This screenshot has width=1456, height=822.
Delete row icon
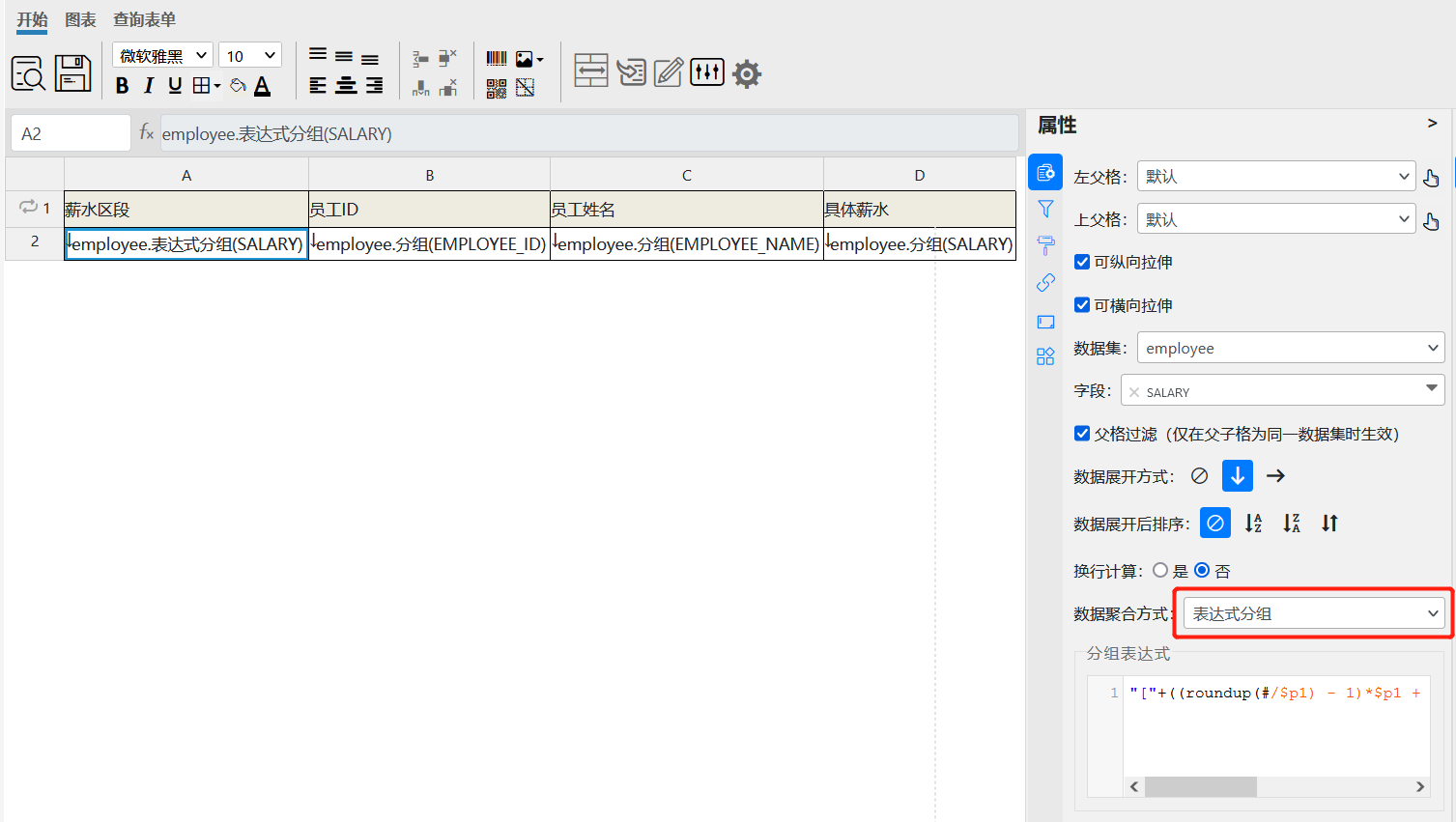tap(447, 58)
